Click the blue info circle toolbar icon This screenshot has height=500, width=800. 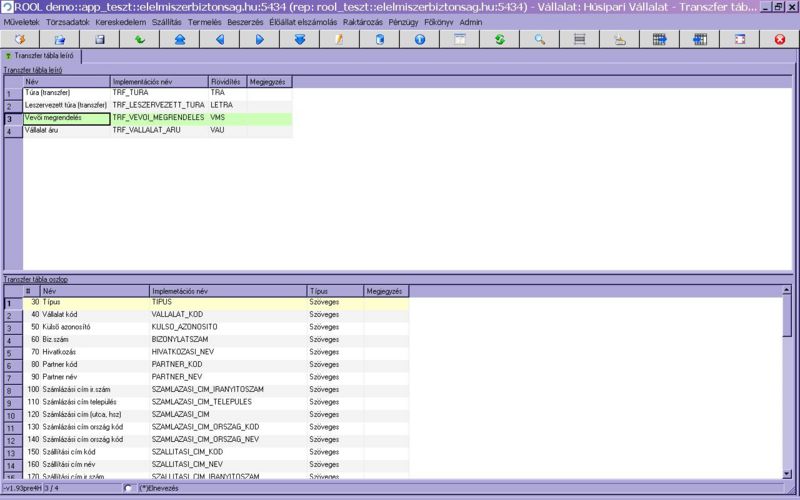pos(420,39)
